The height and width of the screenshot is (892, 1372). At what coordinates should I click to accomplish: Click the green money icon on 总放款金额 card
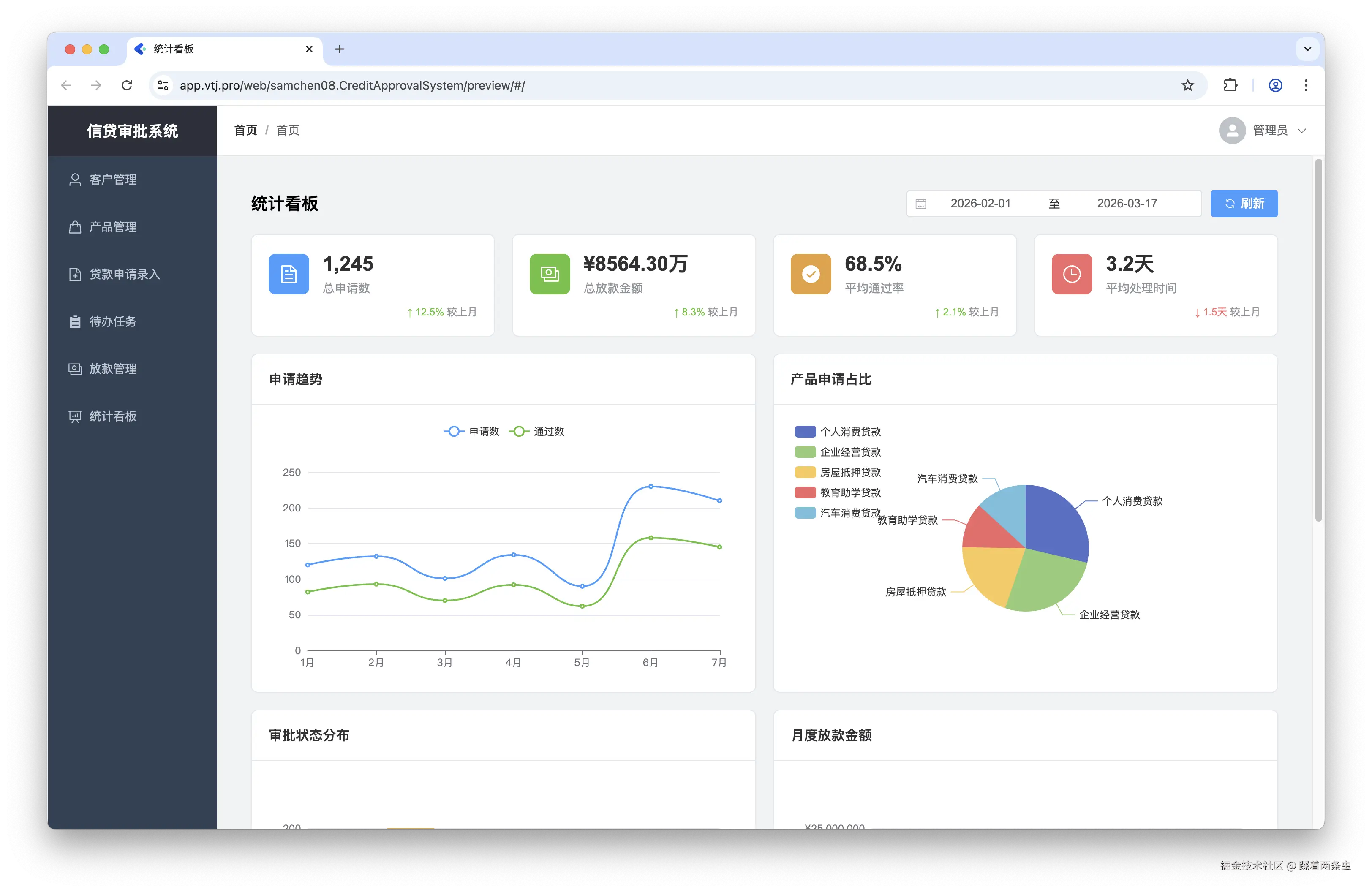550,274
